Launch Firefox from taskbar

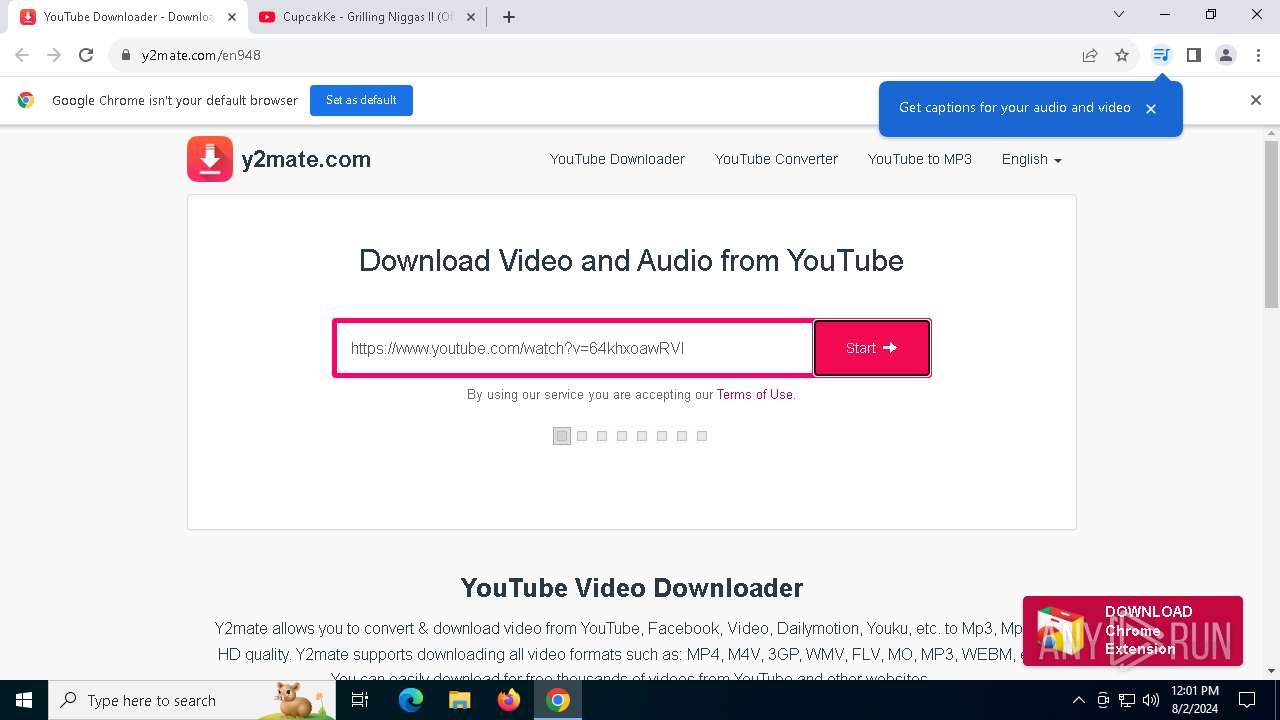tap(508, 700)
